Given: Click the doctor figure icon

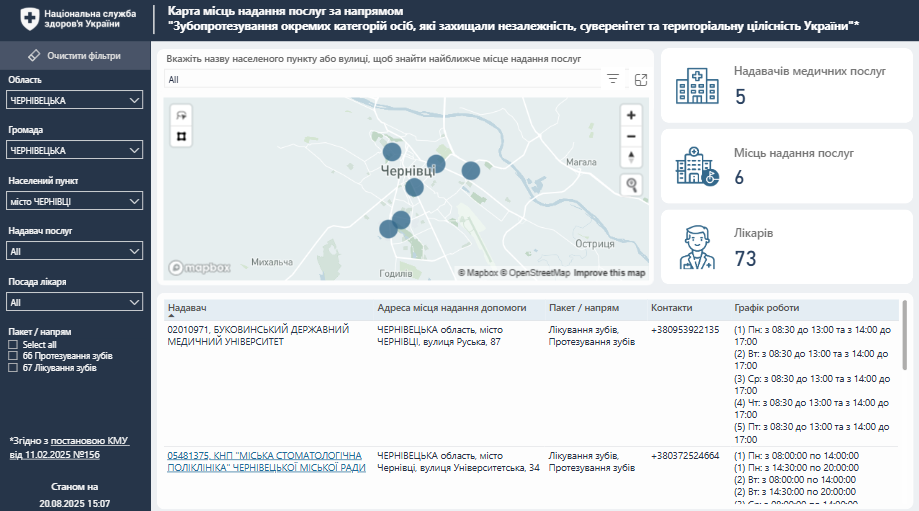Looking at the screenshot, I should pyautogui.click(x=697, y=247).
